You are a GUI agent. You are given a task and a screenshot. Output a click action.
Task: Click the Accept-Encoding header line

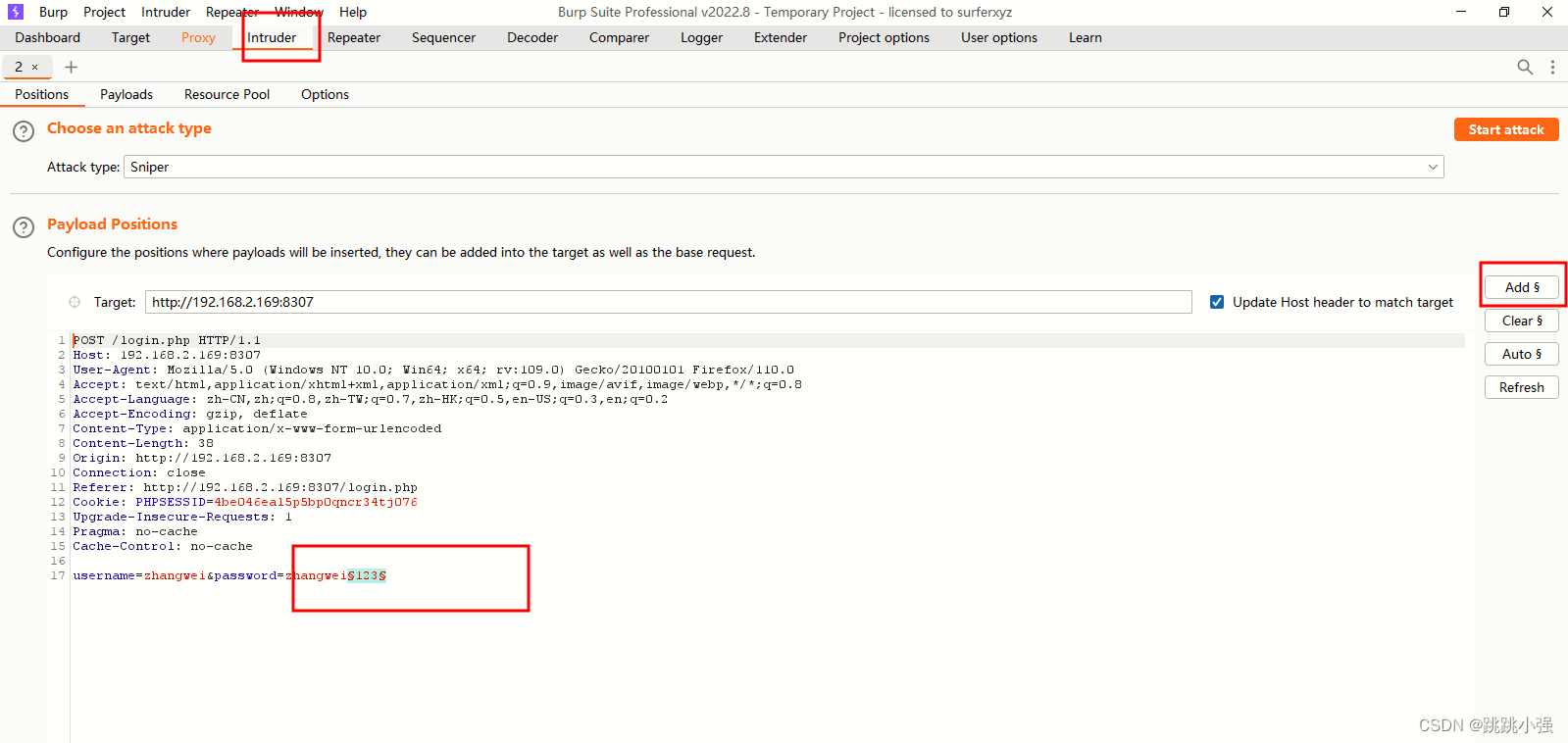189,414
